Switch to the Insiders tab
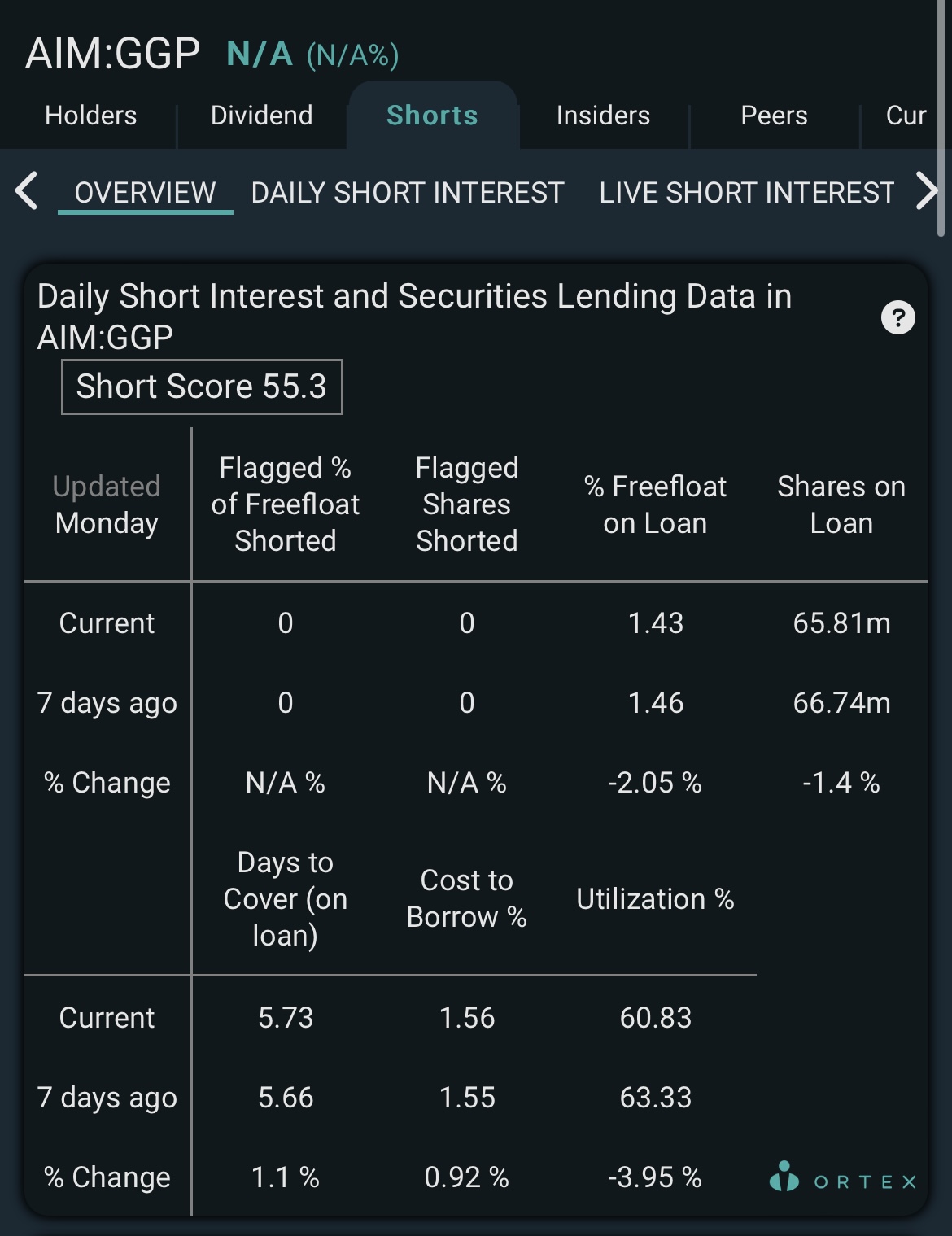Screen dimensions: 952x1236 click(x=603, y=116)
